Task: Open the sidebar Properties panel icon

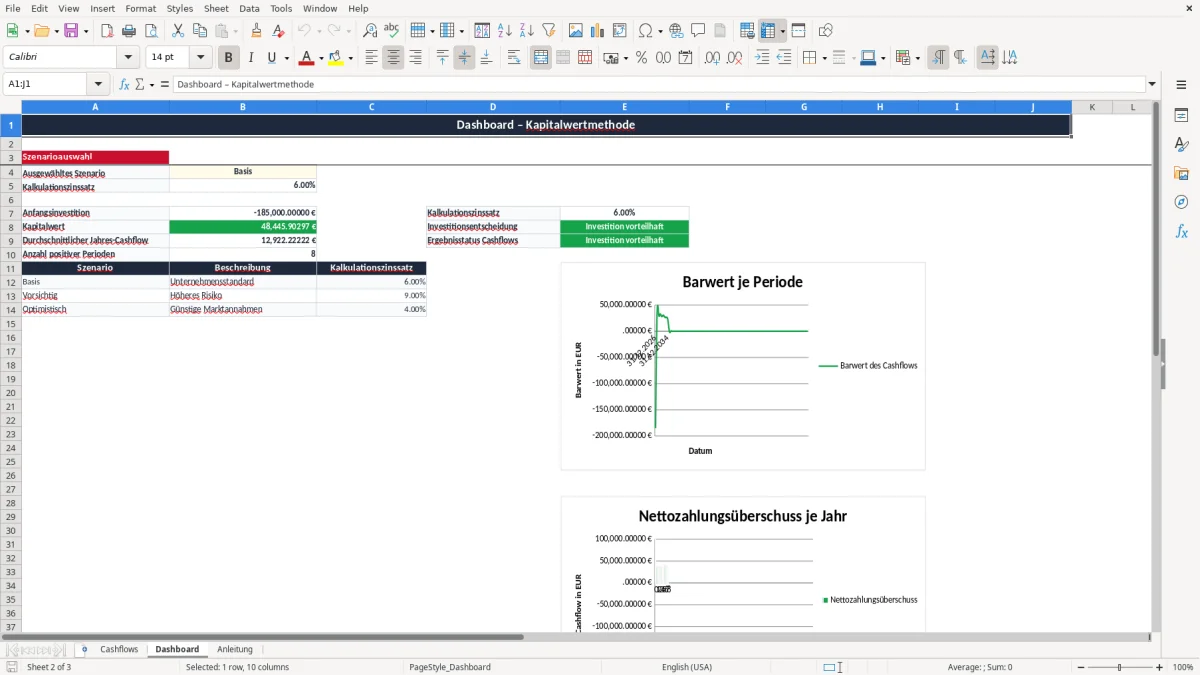Action: point(1181,115)
